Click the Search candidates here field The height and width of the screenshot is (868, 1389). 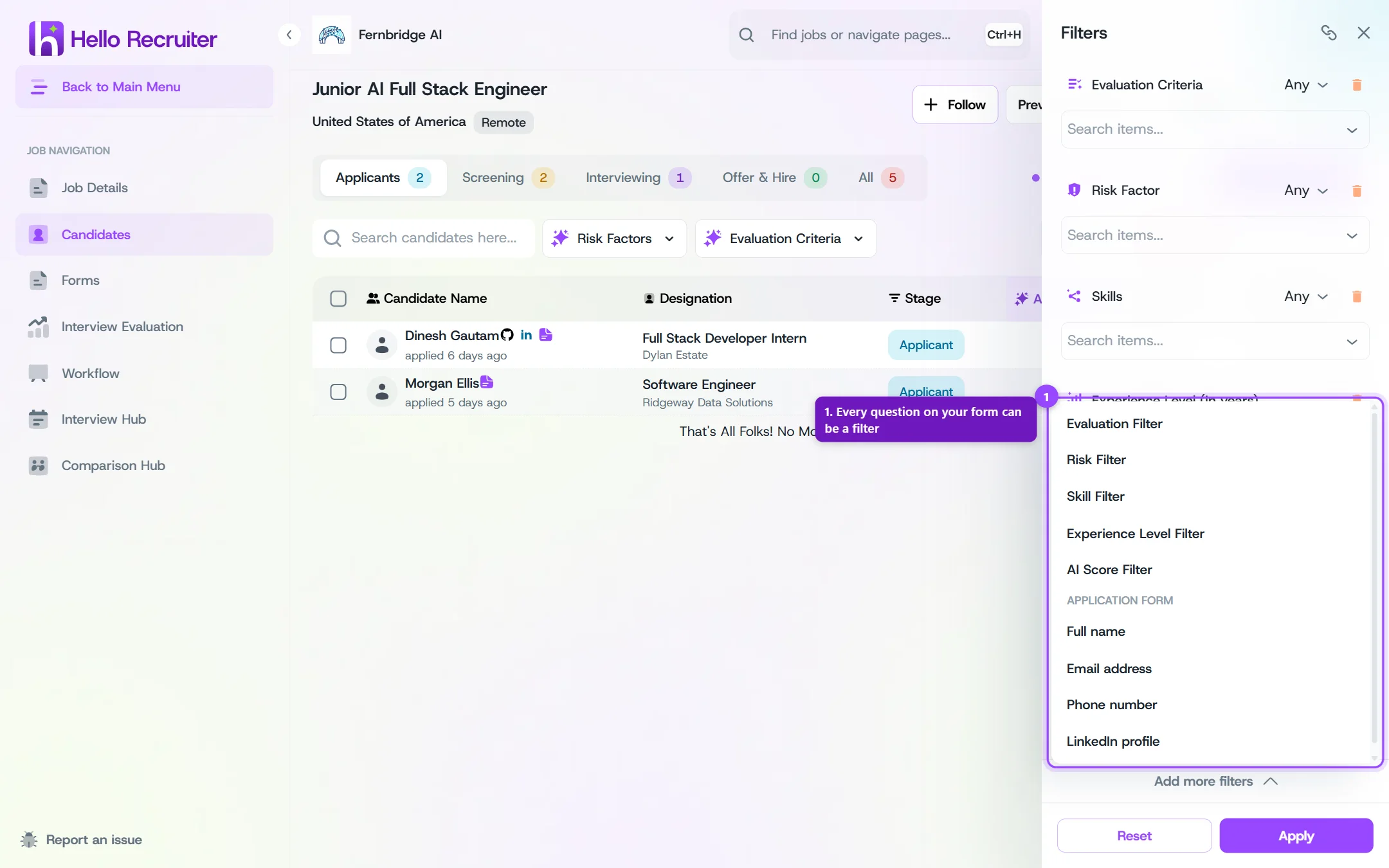[x=424, y=239]
